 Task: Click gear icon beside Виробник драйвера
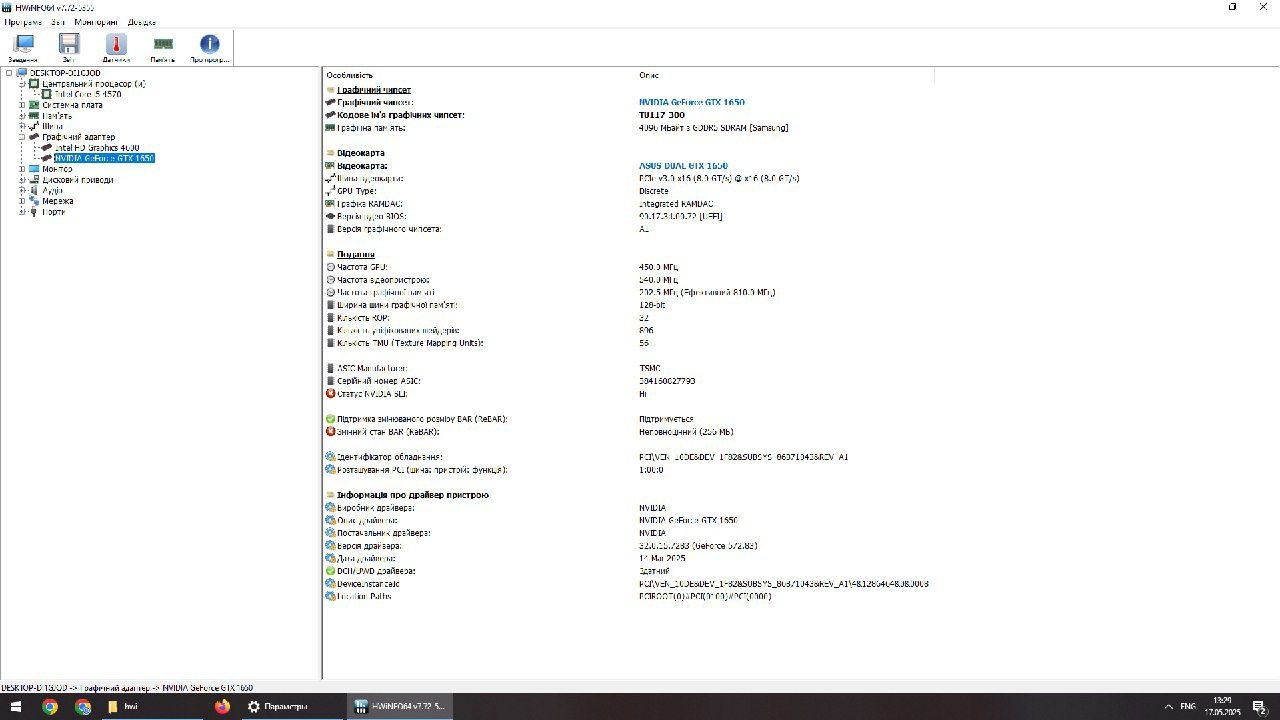pyautogui.click(x=331, y=508)
